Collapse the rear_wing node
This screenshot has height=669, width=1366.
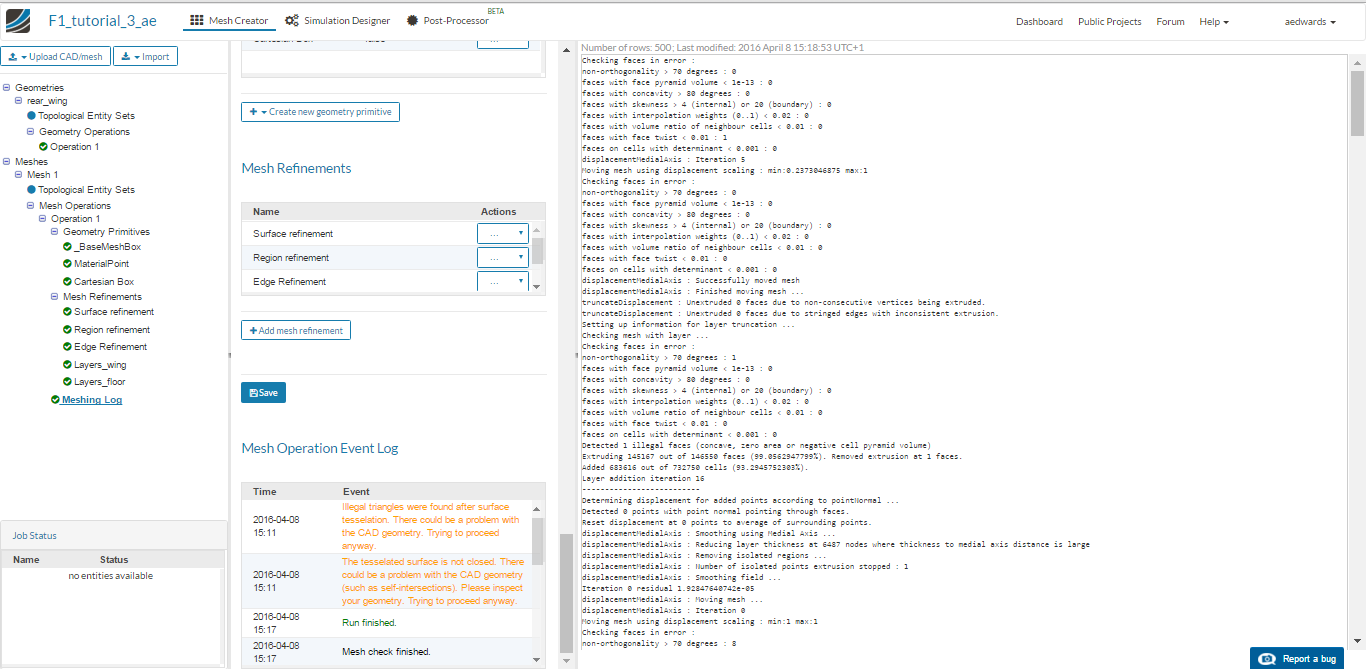[20, 101]
